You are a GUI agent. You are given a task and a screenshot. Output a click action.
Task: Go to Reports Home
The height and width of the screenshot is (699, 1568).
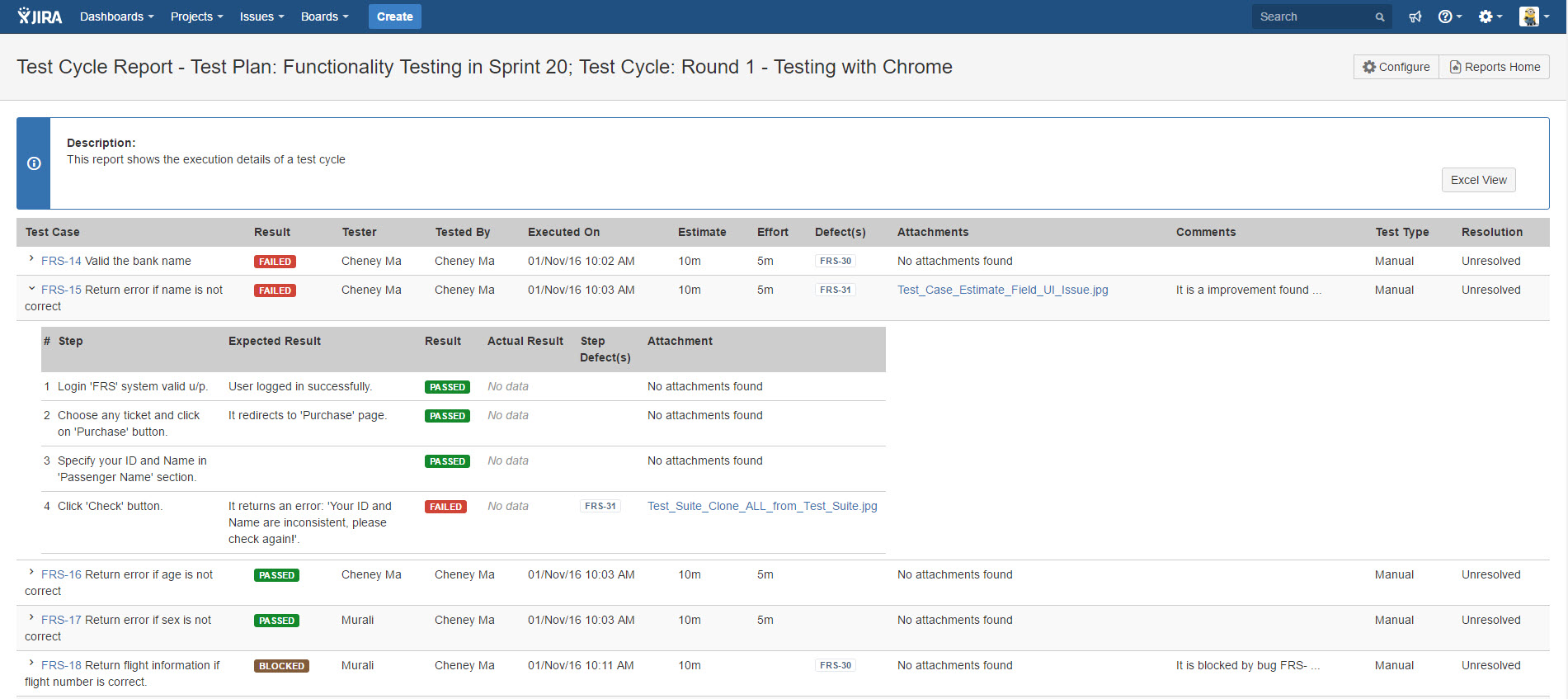(1495, 67)
